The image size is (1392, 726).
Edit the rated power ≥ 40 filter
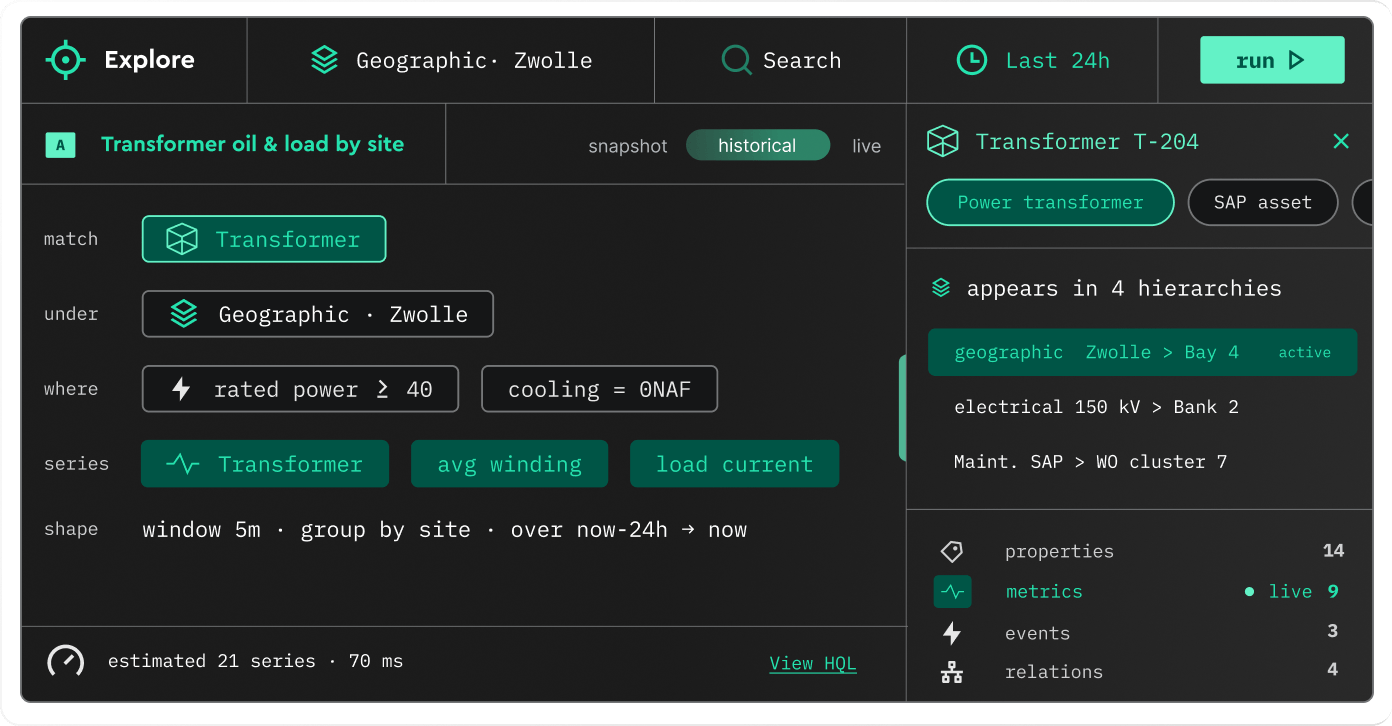tap(300, 389)
